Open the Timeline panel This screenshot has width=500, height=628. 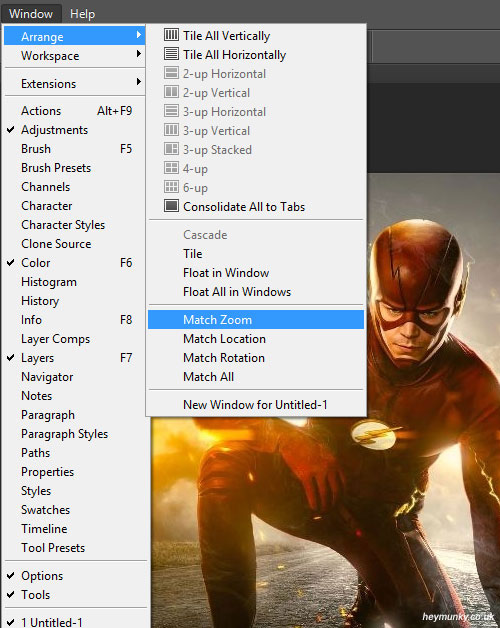tap(75, 529)
